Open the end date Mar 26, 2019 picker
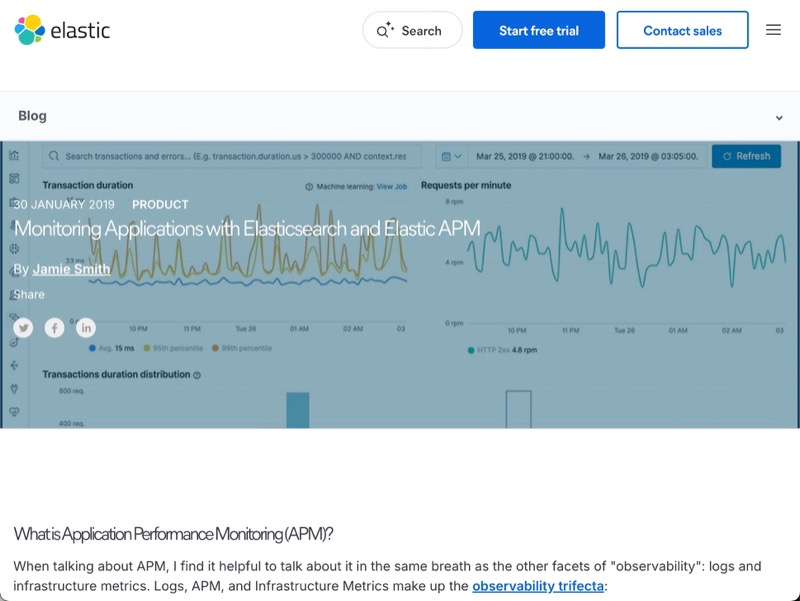 (649, 156)
